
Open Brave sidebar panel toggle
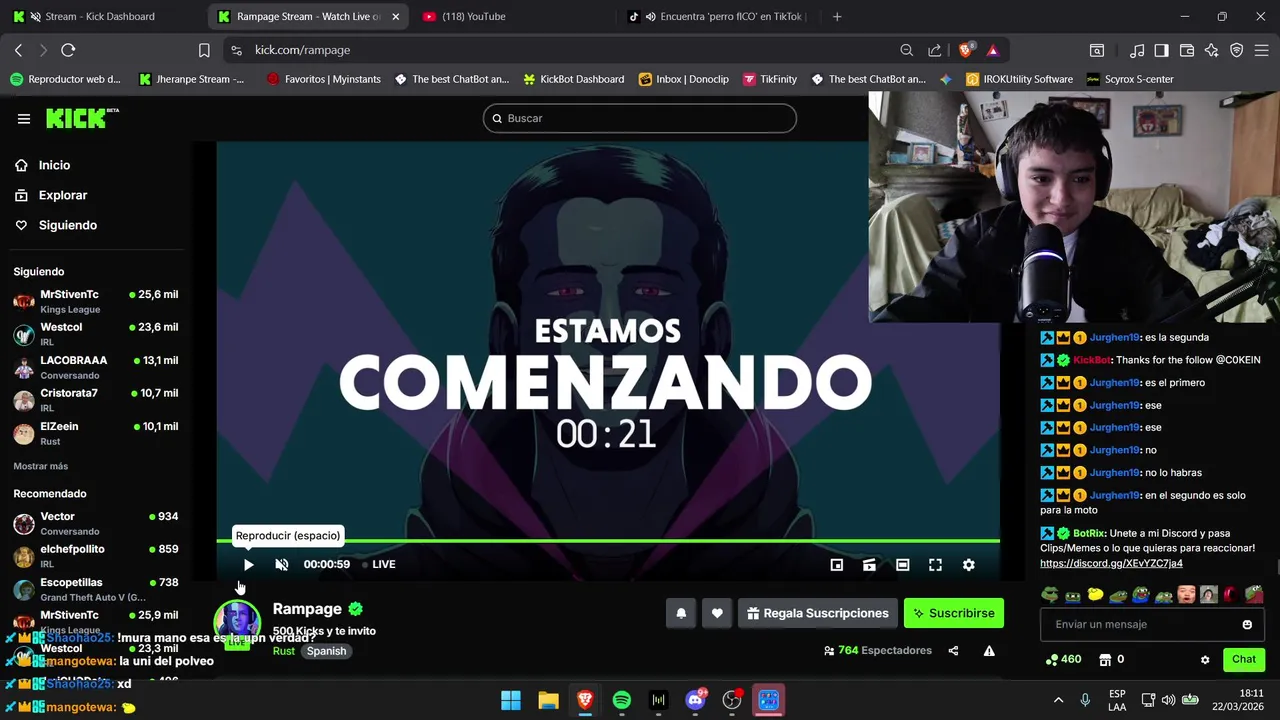coord(1161,50)
